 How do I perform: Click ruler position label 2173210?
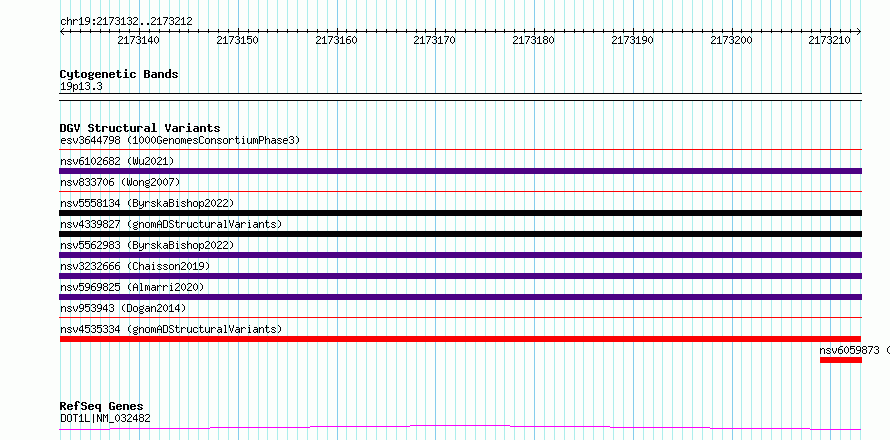coord(830,40)
